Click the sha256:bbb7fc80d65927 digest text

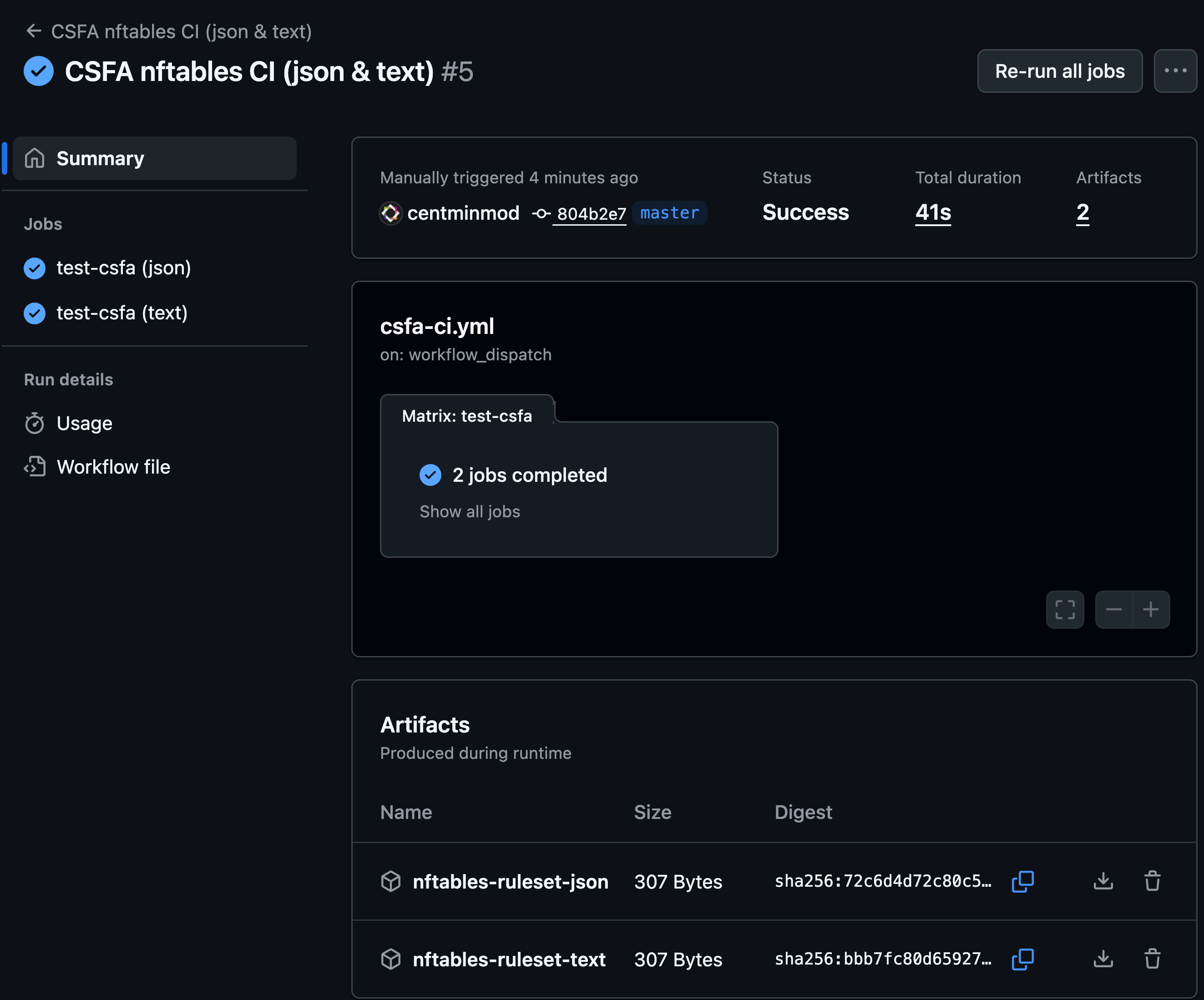point(883,960)
